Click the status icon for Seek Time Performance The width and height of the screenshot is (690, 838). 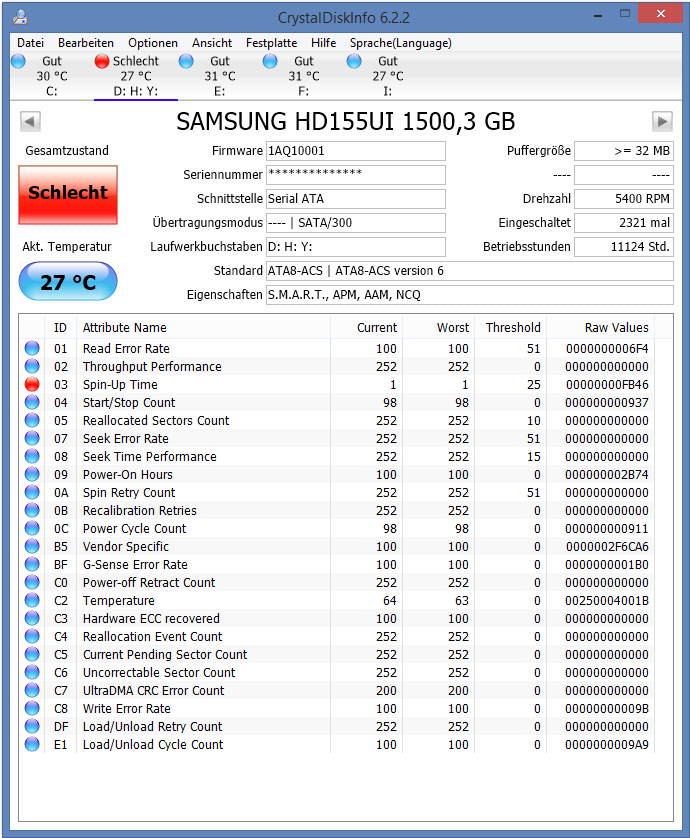(32, 456)
